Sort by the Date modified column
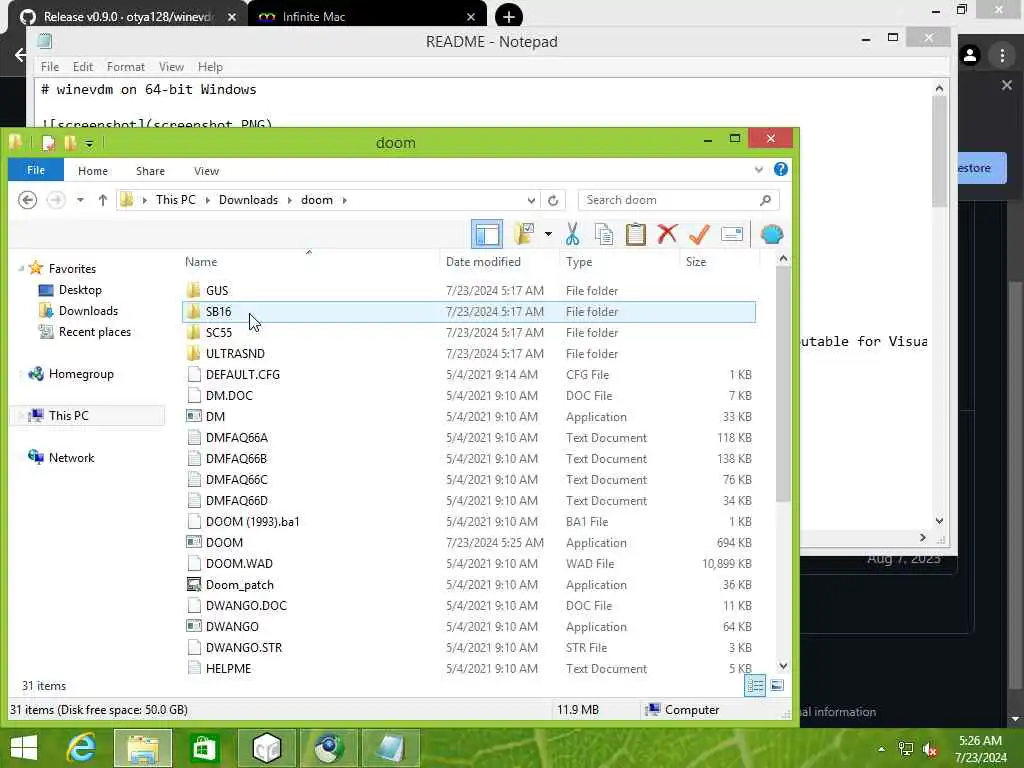 [483, 261]
